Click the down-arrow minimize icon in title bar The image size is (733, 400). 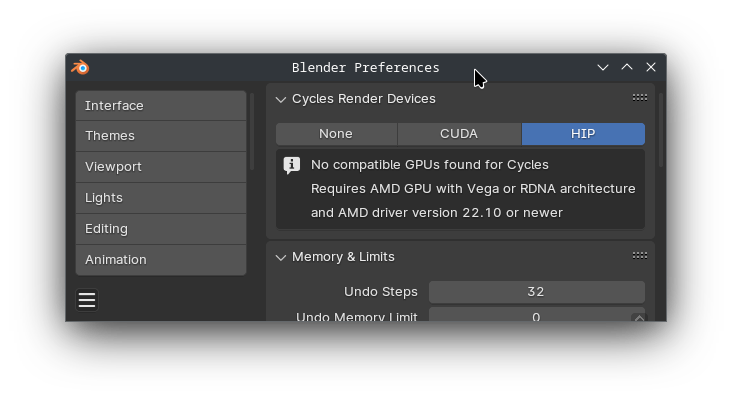coord(603,67)
